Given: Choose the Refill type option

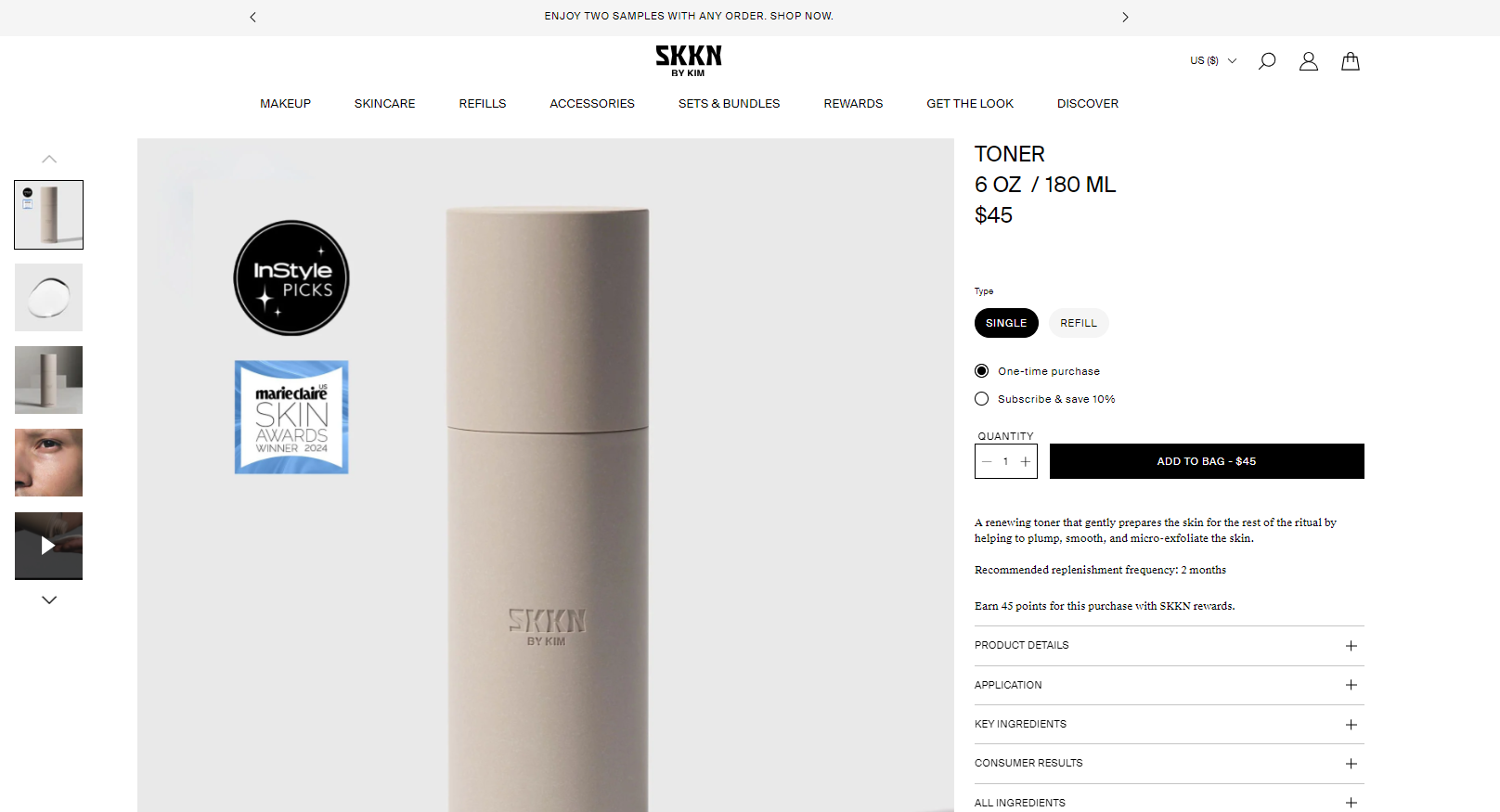Looking at the screenshot, I should pos(1079,323).
